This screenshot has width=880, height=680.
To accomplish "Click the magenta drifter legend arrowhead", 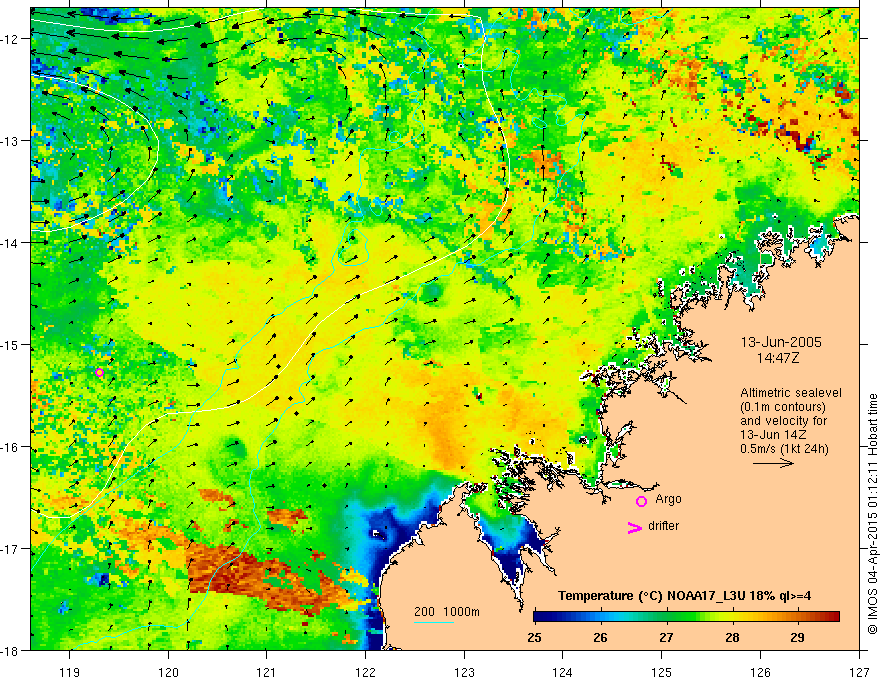I will pos(634,527).
